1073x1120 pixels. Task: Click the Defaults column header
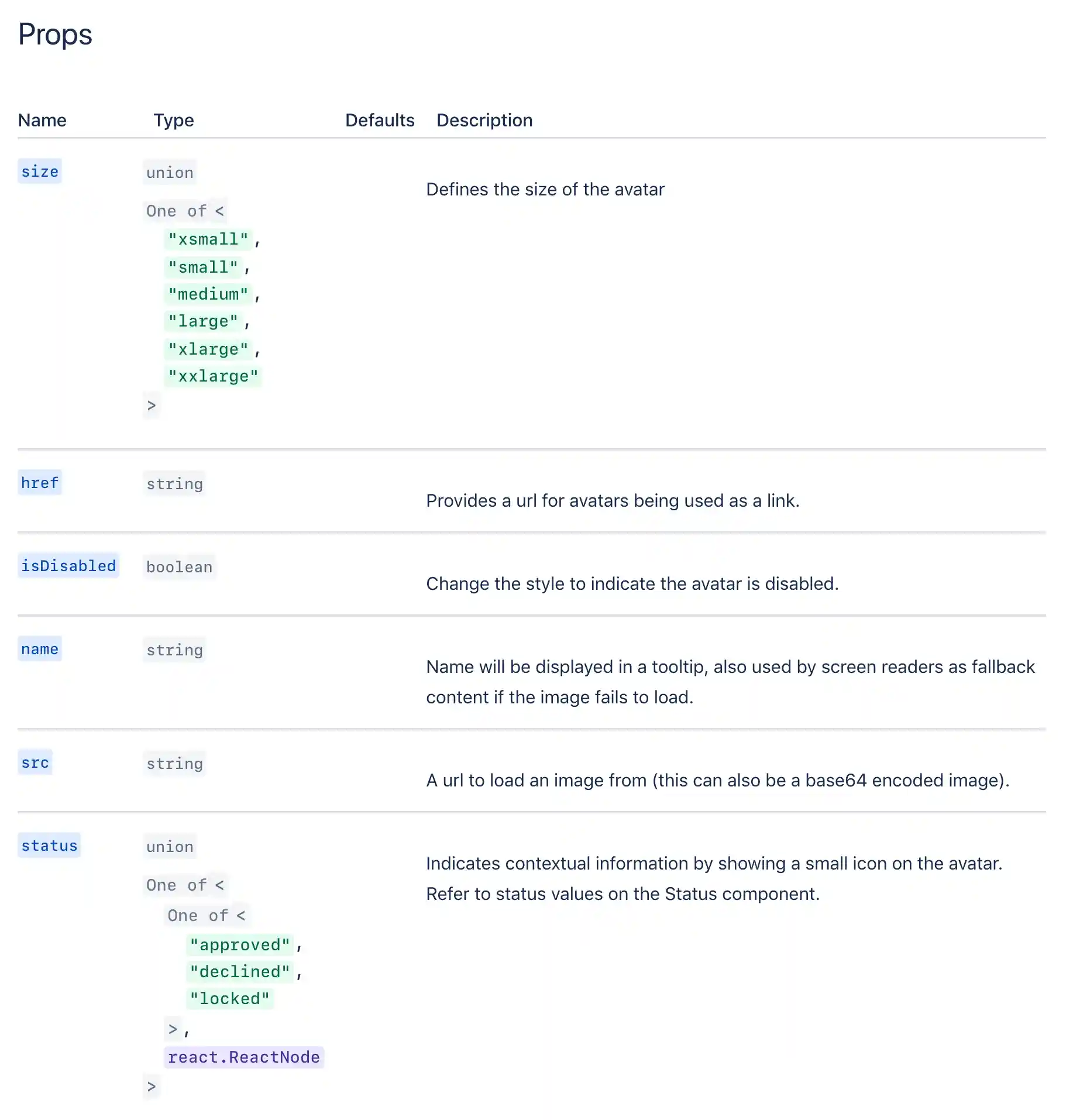point(380,120)
